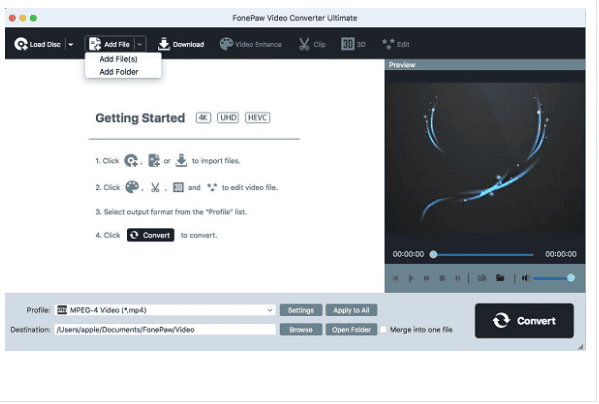This screenshot has width=599, height=404.
Task: Open the snapshot folder icon
Action: point(500,278)
